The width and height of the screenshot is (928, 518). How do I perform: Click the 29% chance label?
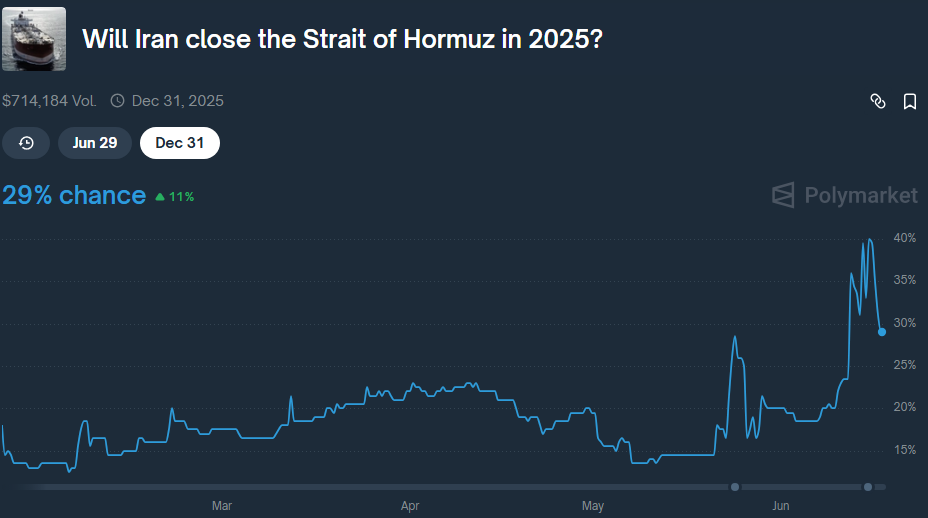(x=74, y=195)
